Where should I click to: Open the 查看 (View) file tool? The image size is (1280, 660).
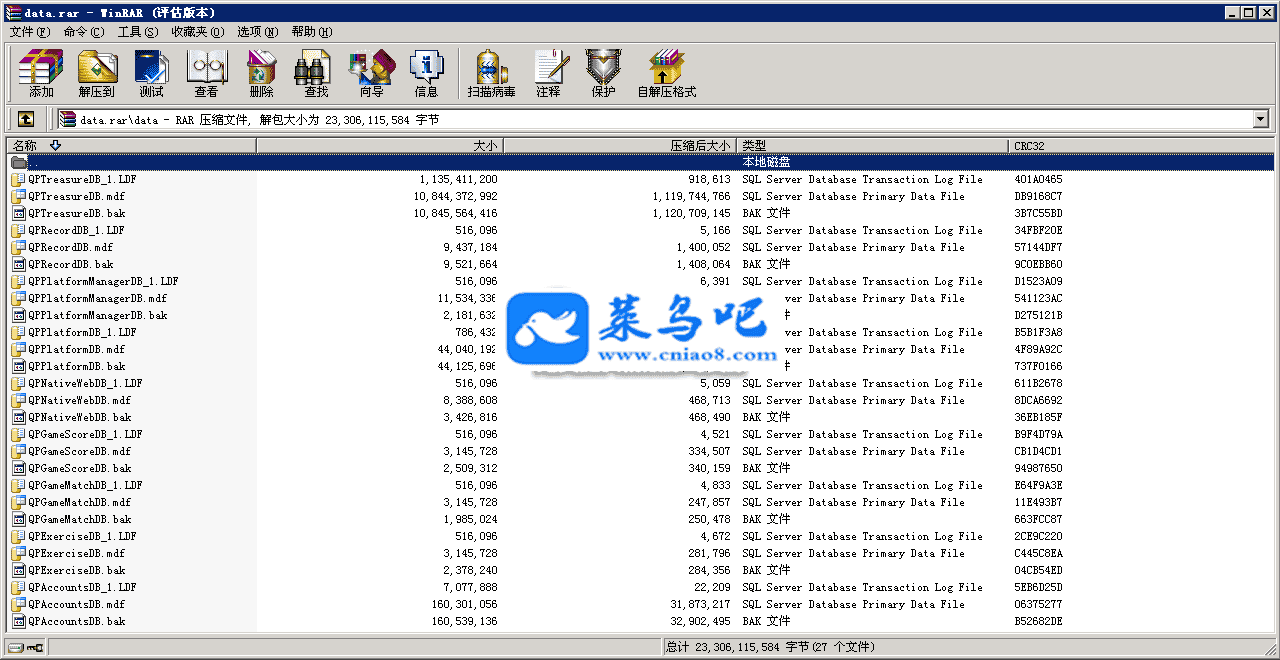tap(207, 74)
